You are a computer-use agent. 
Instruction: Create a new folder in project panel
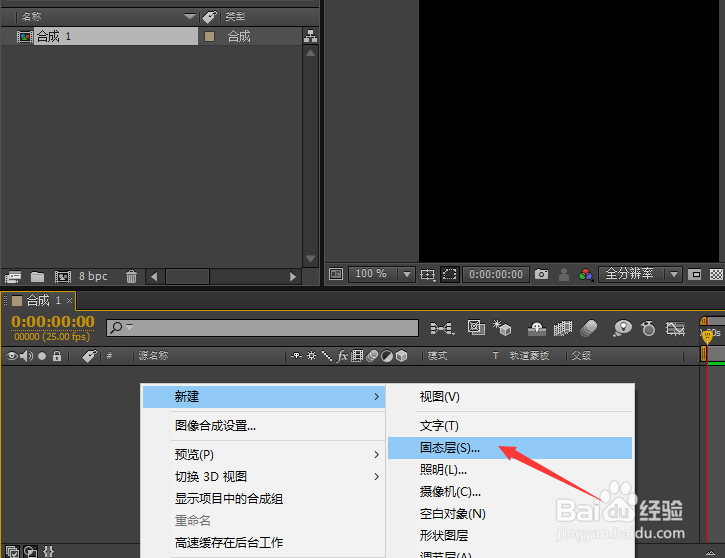click(37, 276)
